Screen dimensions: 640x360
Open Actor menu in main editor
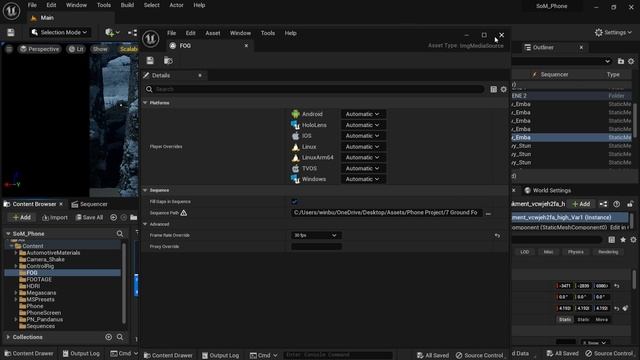pos(176,5)
